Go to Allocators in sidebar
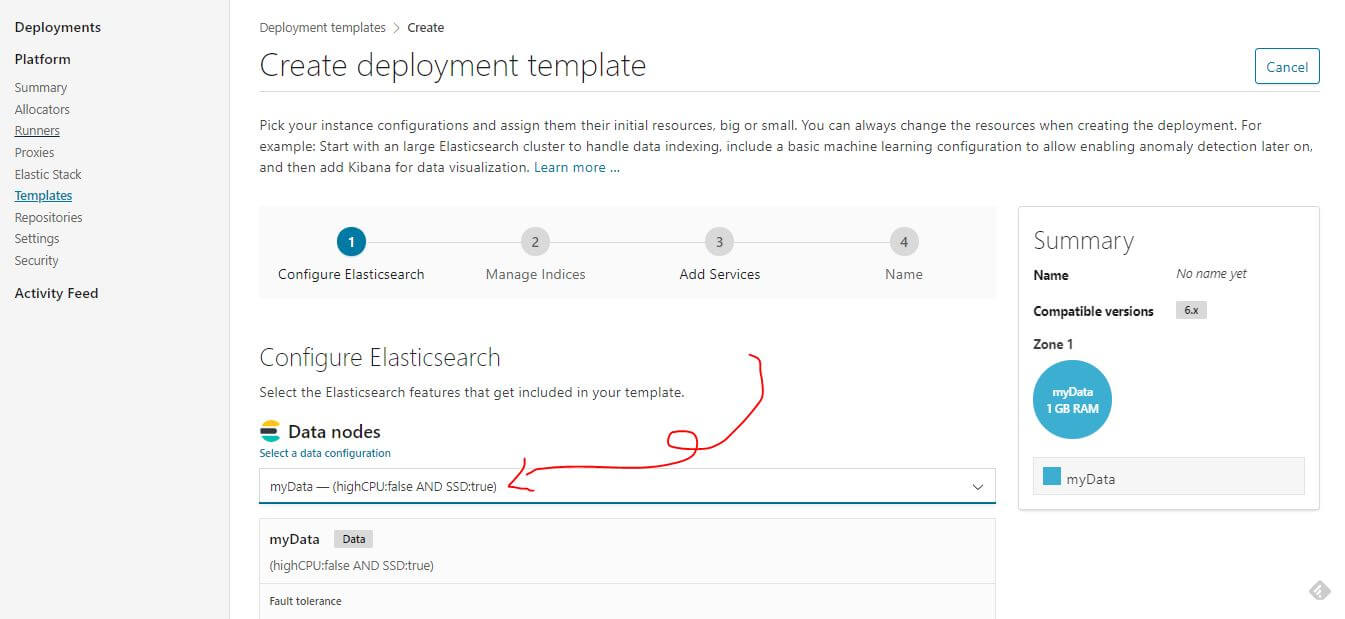 [42, 110]
